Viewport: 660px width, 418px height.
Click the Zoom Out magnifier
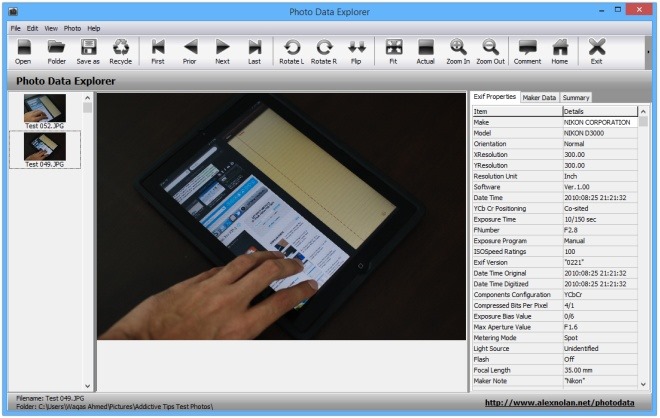click(x=490, y=52)
